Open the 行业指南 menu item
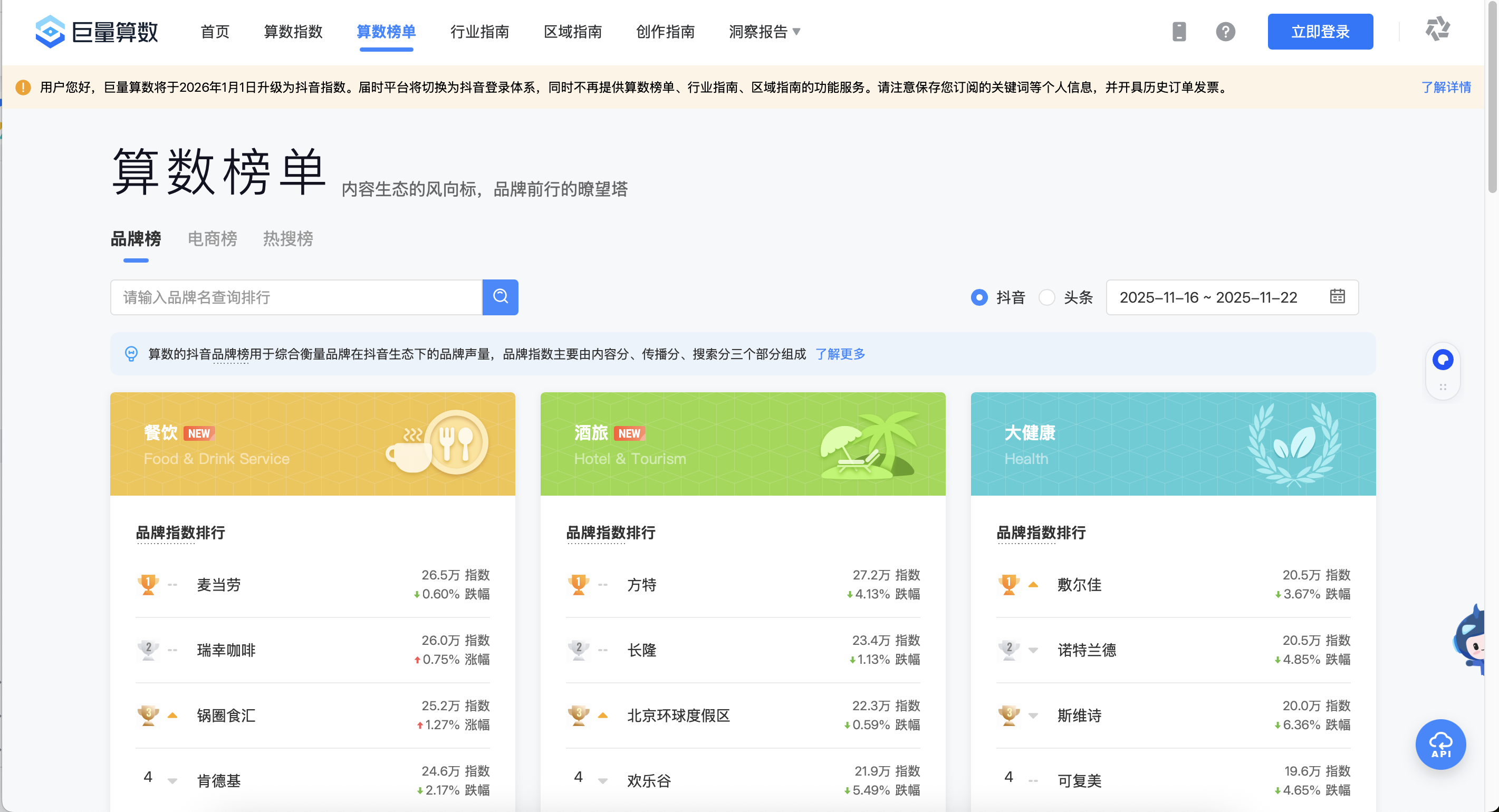This screenshot has width=1499, height=812. (479, 32)
